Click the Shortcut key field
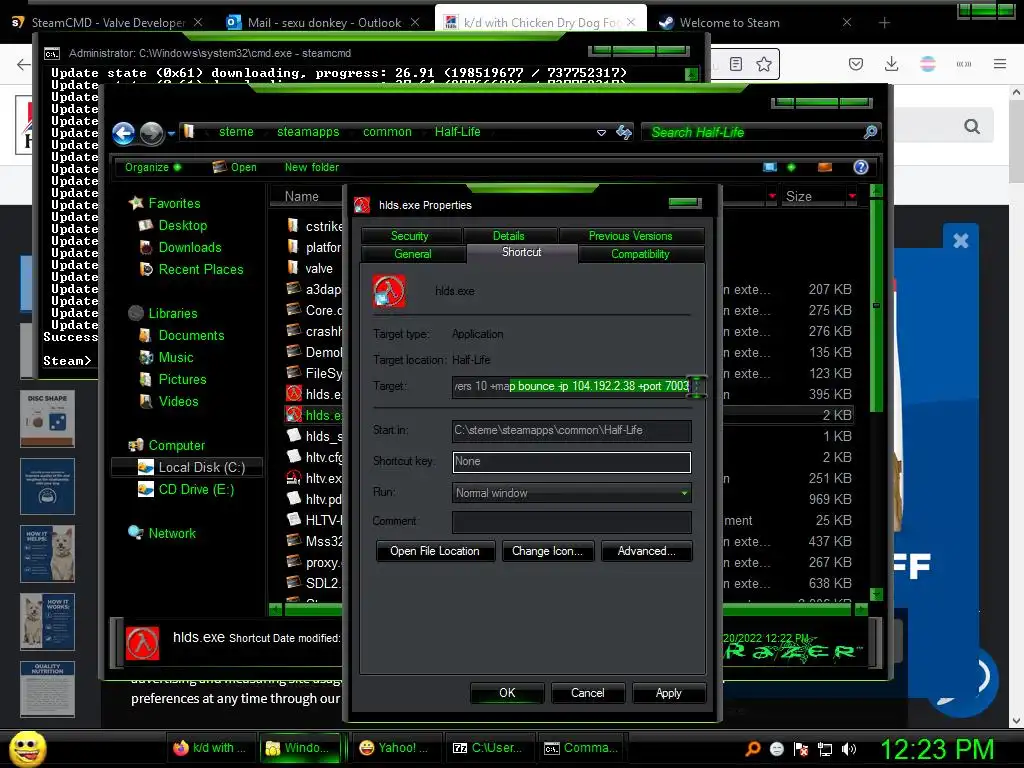1024x768 pixels. pos(571,462)
